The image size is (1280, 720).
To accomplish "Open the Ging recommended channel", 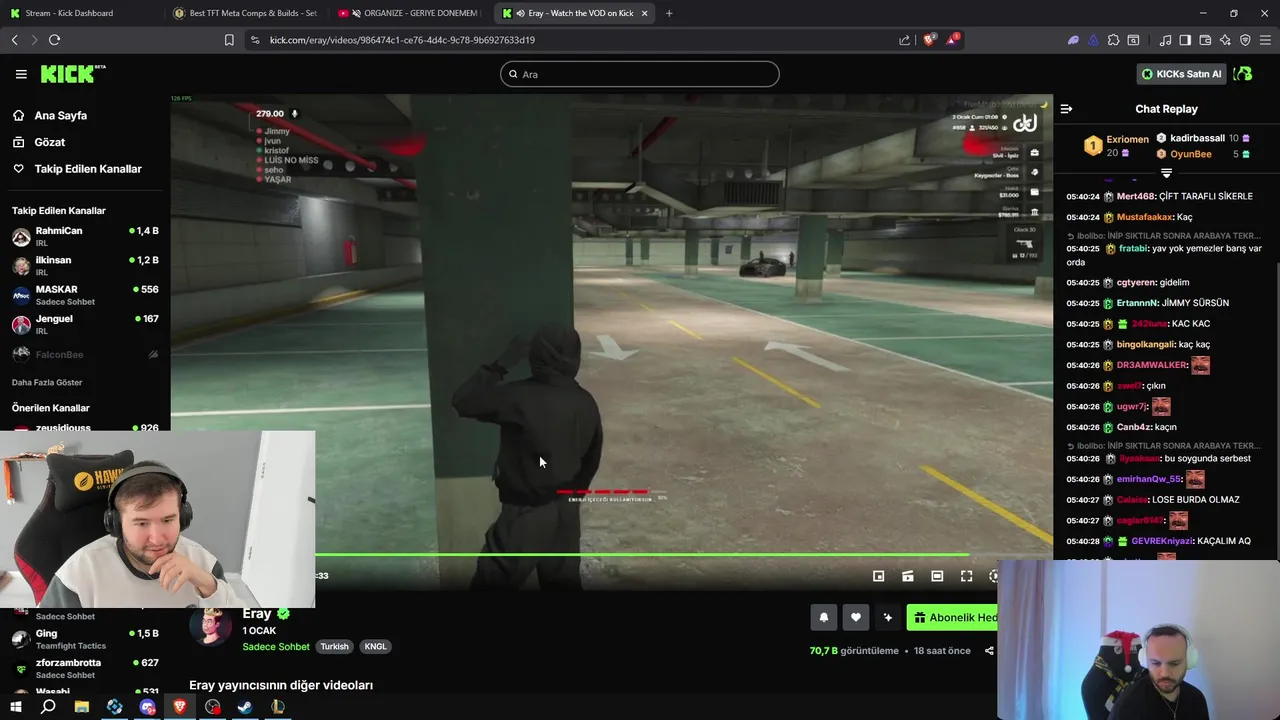I will click(85, 639).
